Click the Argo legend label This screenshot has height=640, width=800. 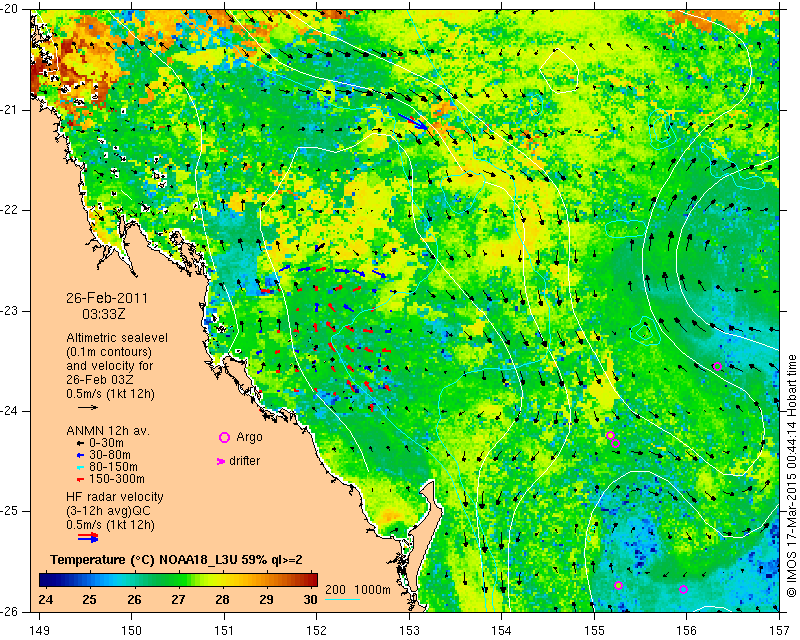coord(249,437)
